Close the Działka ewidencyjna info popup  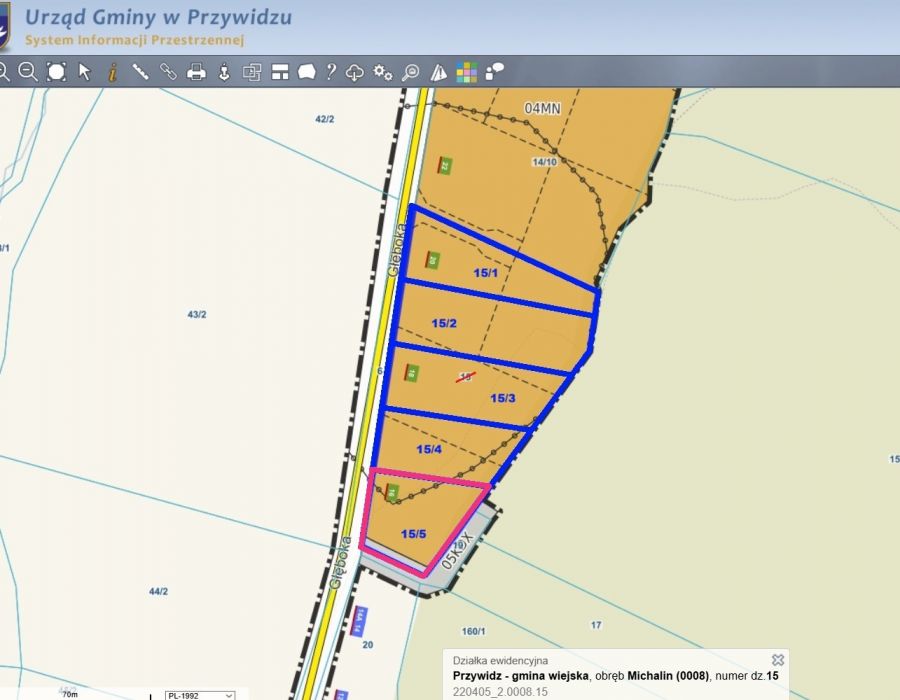(x=778, y=660)
